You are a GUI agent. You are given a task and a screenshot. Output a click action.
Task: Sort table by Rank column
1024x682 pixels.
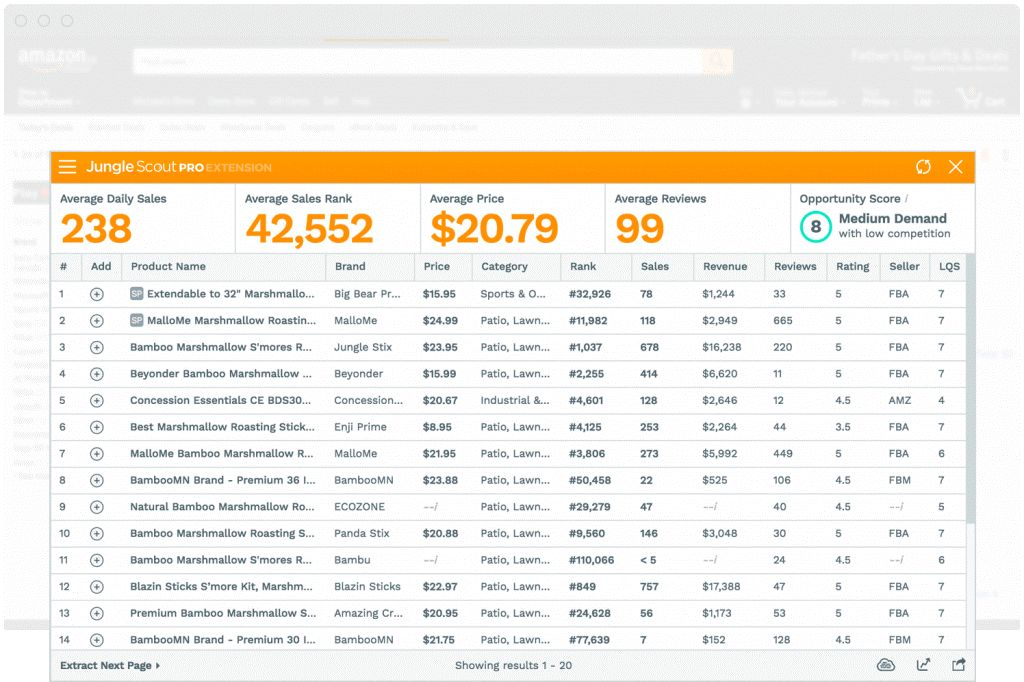coord(583,267)
